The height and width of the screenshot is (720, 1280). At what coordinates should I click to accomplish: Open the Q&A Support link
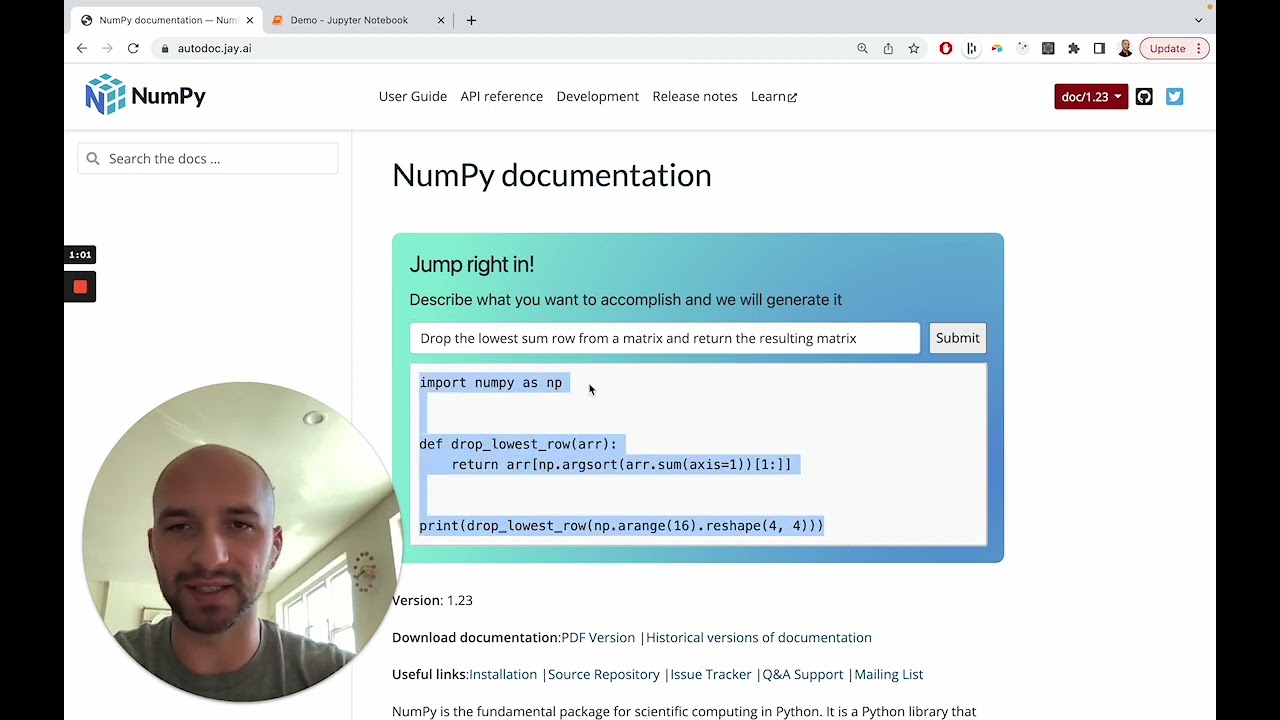803,674
